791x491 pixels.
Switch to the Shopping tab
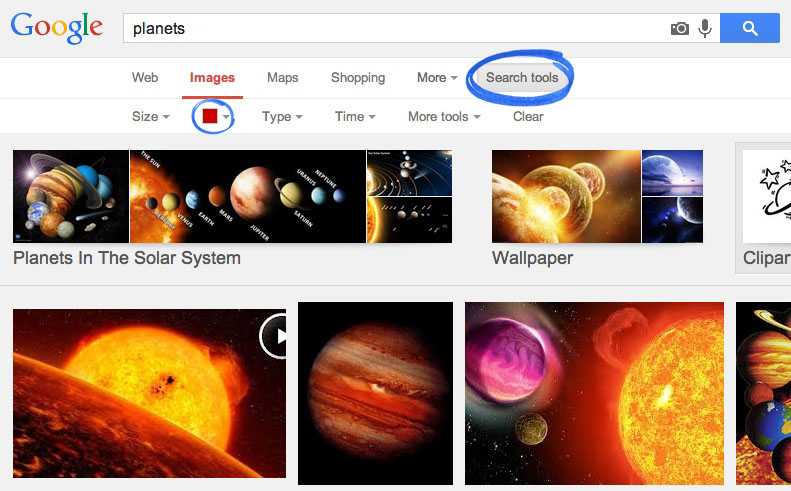[x=358, y=78]
